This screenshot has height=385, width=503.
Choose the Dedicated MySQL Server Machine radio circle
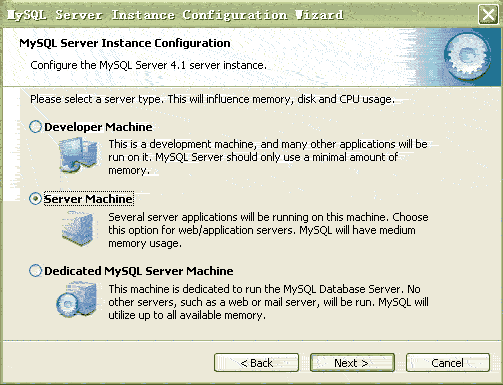(36, 271)
